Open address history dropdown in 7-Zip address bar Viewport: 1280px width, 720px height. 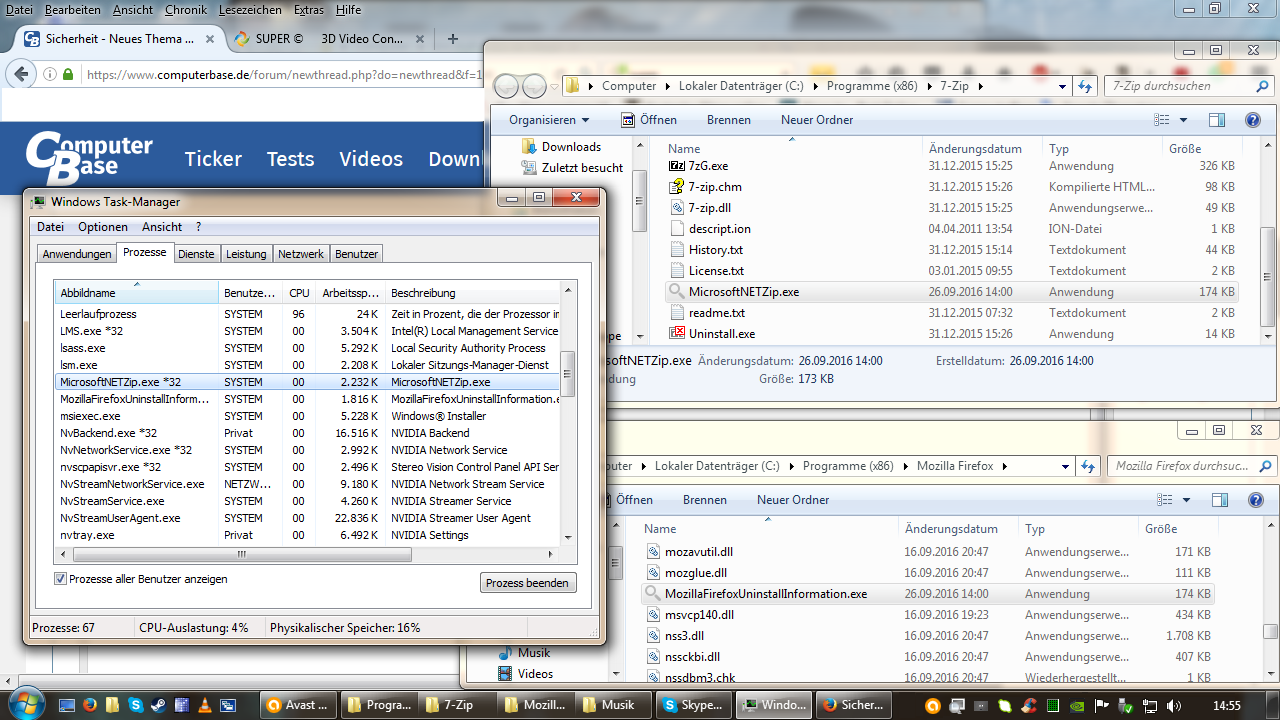click(1062, 86)
